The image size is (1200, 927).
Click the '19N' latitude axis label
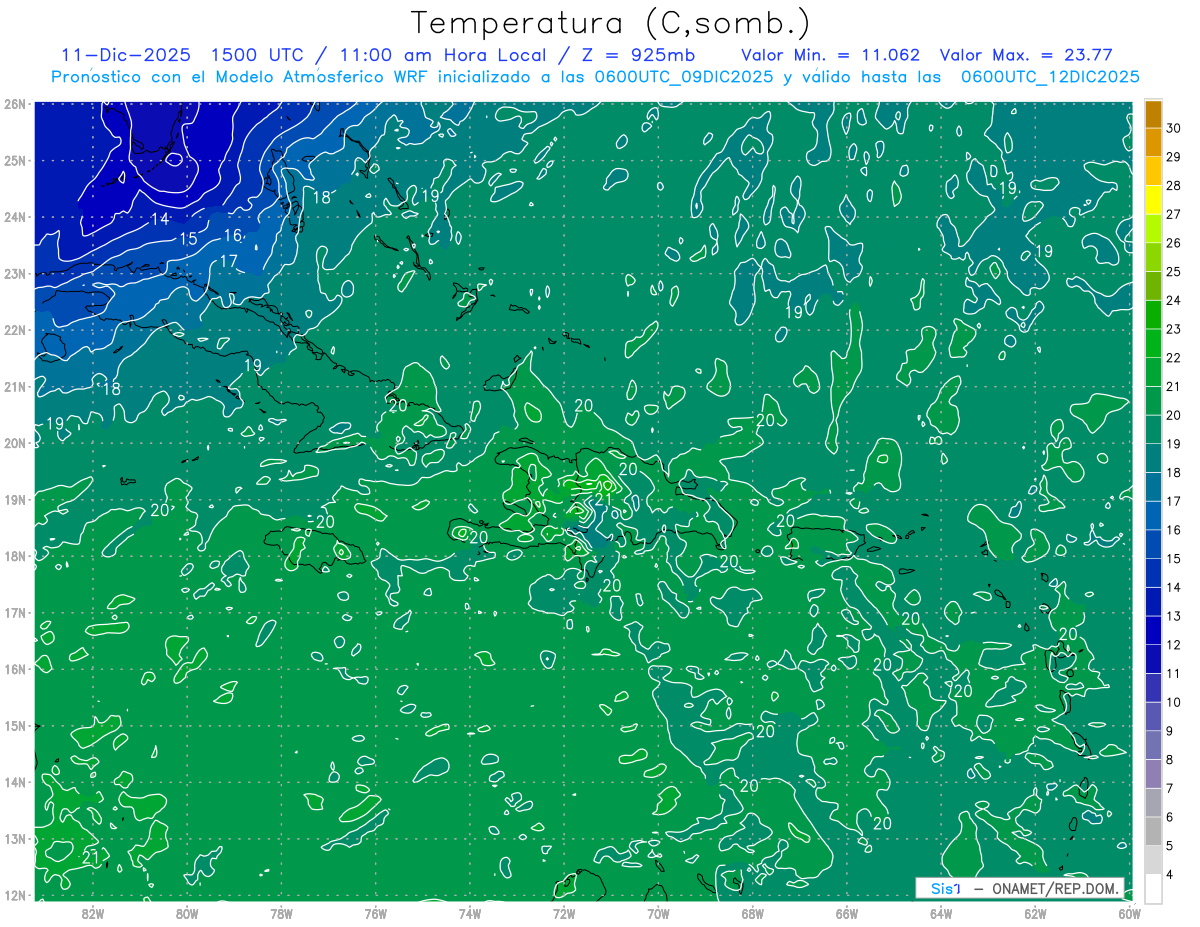coord(14,500)
